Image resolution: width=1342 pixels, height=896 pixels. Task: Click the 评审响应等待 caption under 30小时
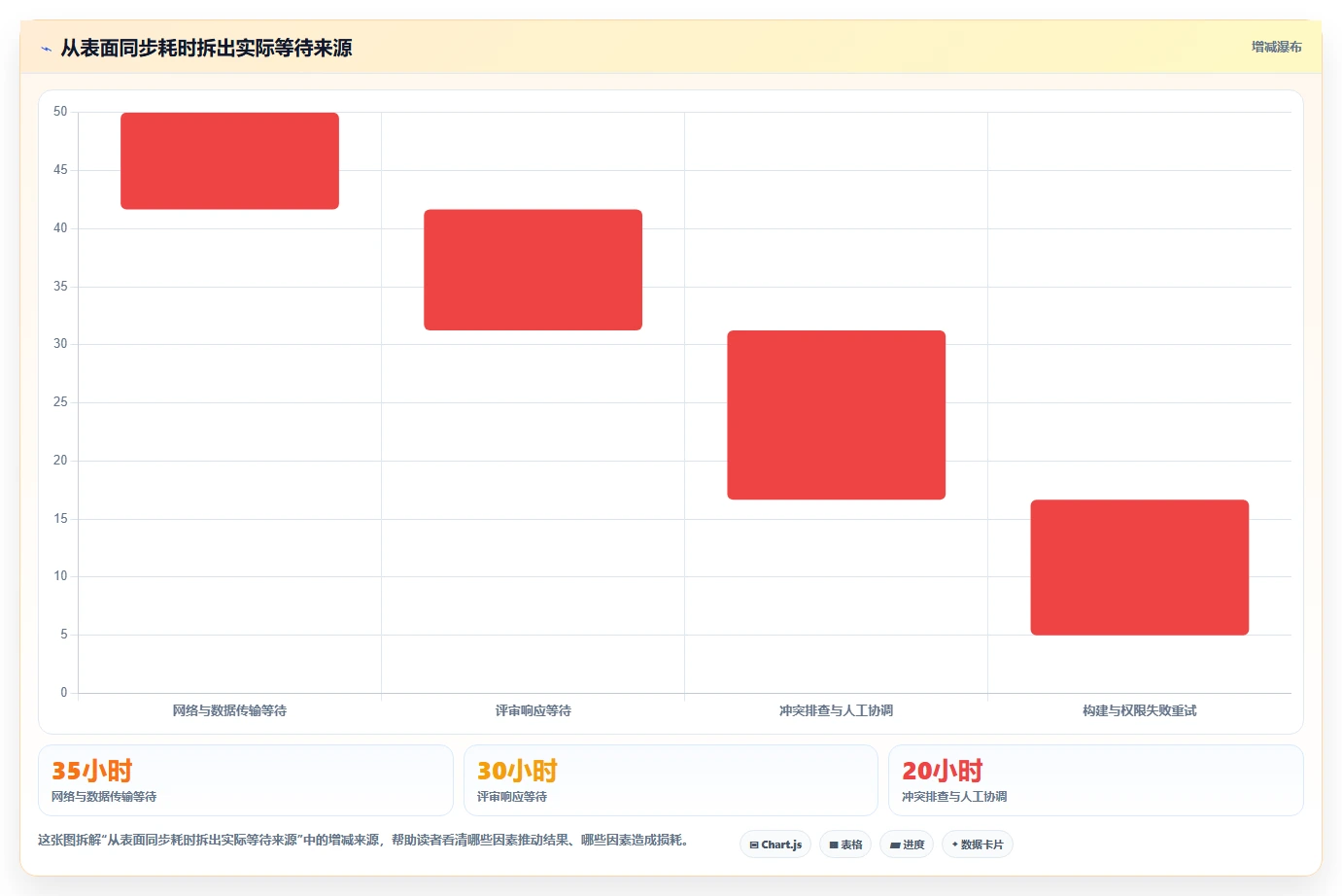click(x=512, y=797)
